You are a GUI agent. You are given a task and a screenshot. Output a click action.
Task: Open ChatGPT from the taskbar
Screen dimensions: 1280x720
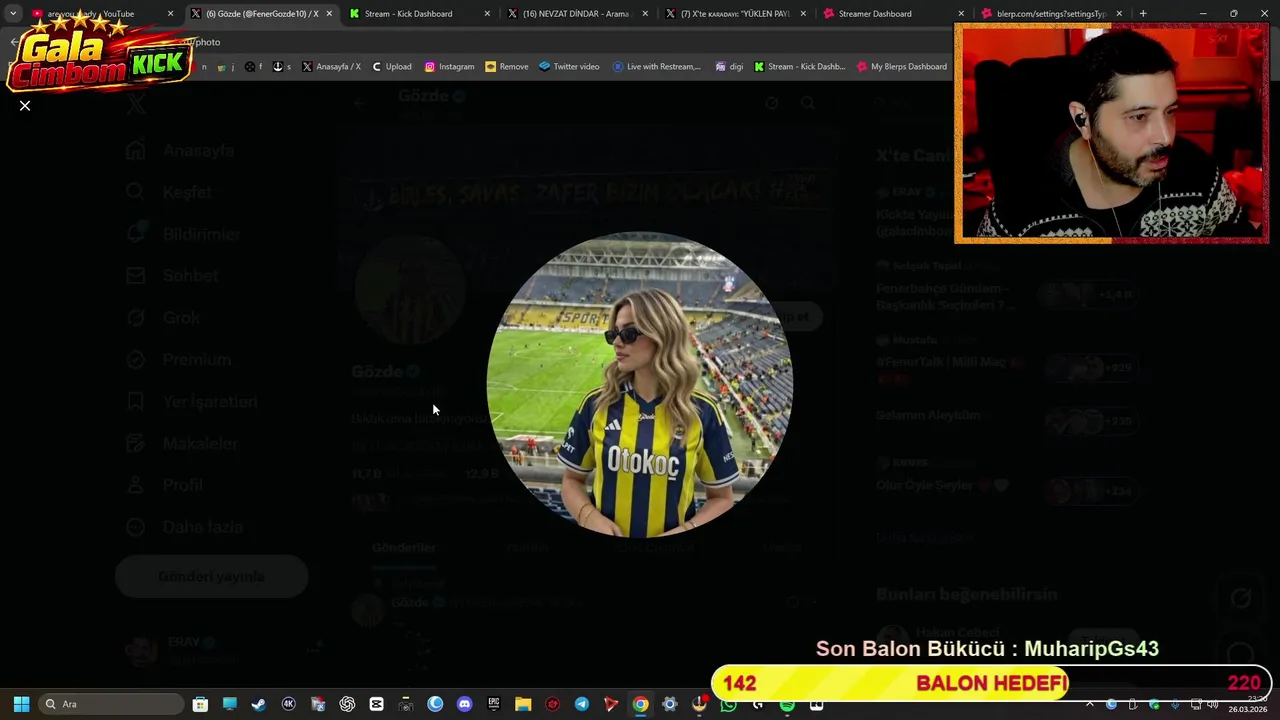[x=347, y=704]
